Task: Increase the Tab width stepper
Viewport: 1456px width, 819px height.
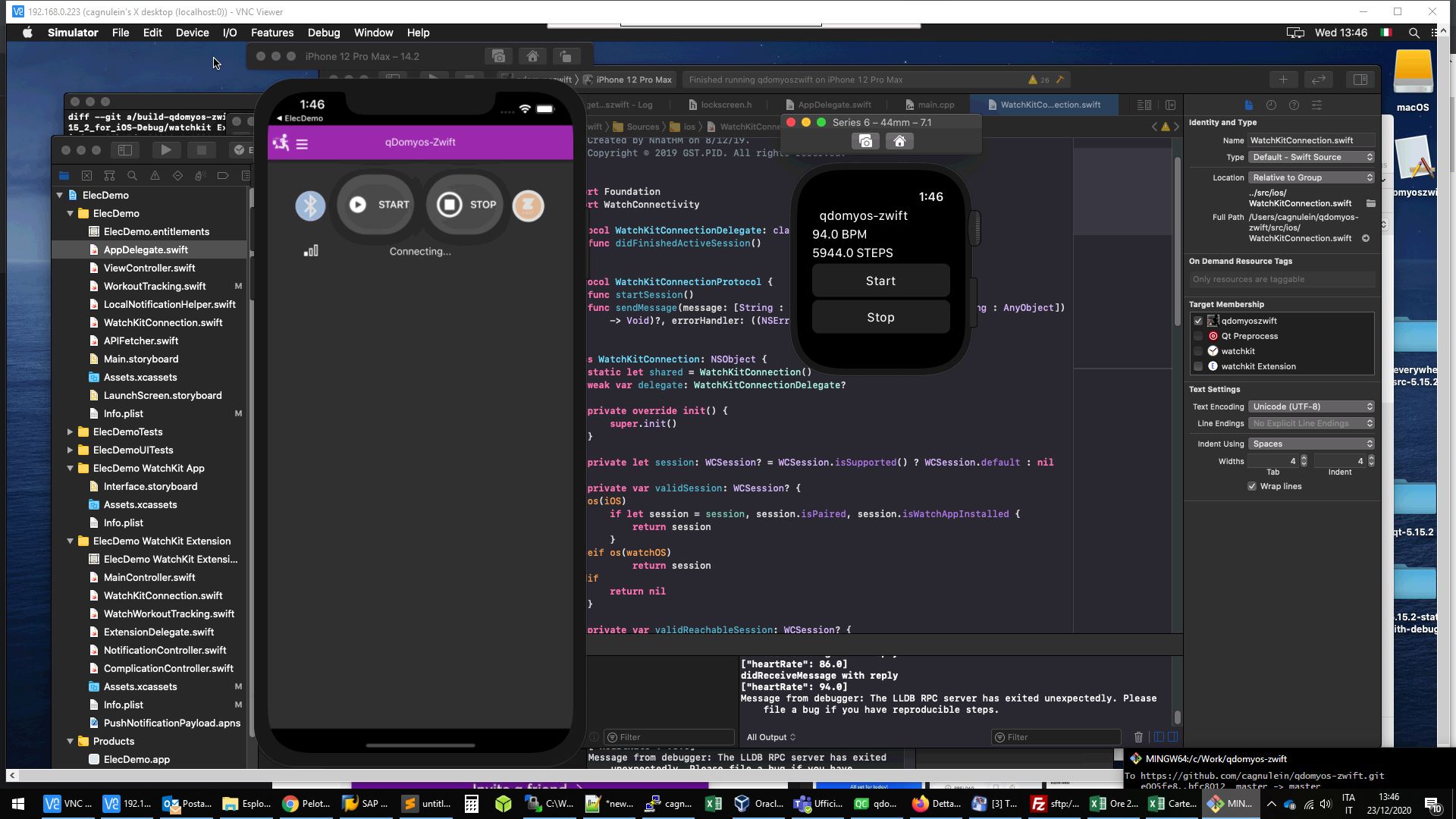Action: click(x=1304, y=458)
